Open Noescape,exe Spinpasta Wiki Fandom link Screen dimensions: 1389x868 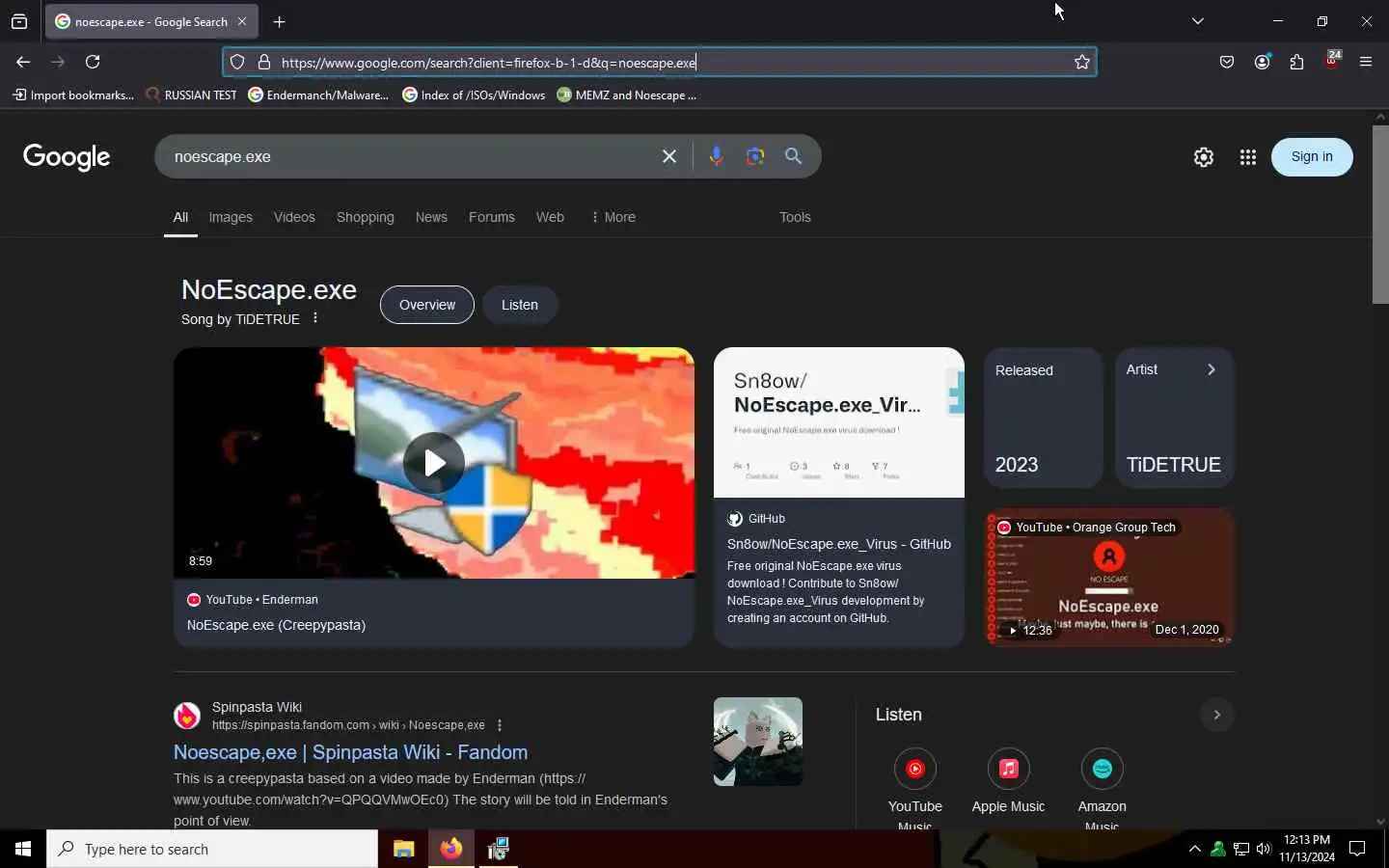coord(350,752)
